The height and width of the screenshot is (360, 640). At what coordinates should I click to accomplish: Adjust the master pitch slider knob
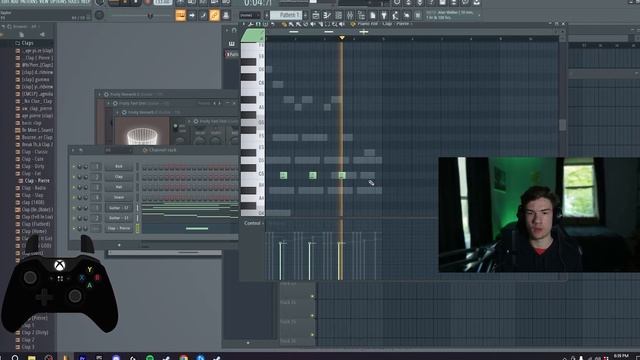pyautogui.click(x=150, y=16)
